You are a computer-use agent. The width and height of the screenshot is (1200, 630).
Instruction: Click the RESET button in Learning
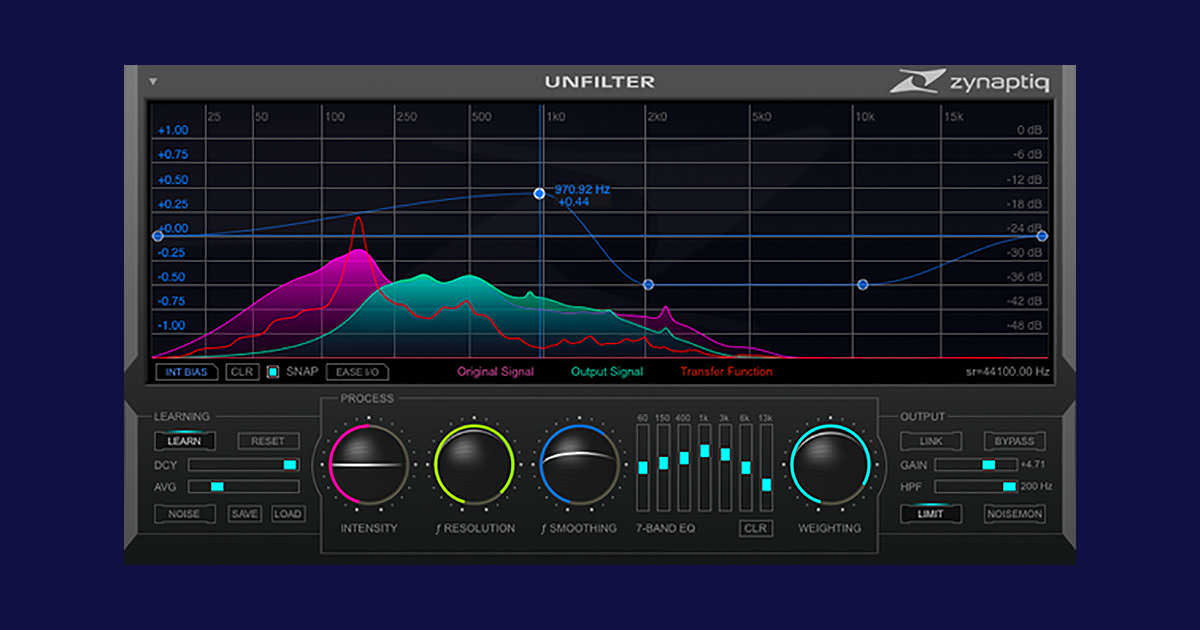pyautogui.click(x=268, y=441)
